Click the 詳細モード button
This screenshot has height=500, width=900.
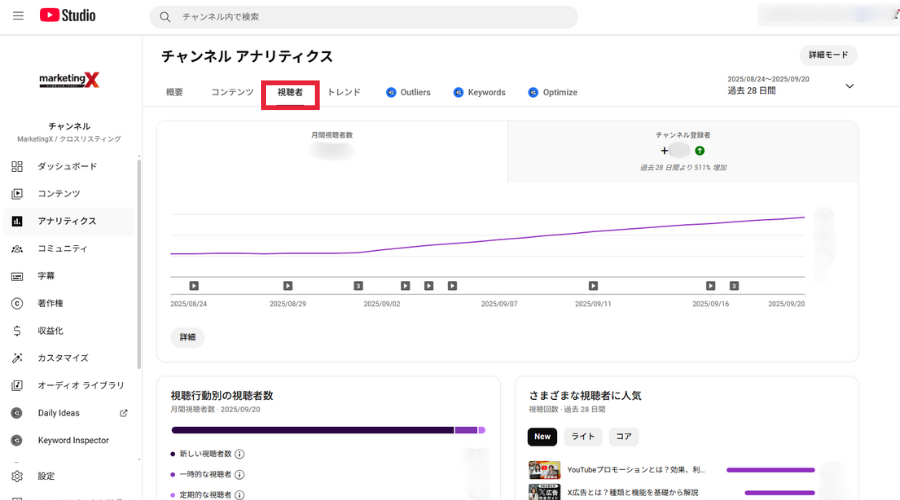(x=828, y=55)
